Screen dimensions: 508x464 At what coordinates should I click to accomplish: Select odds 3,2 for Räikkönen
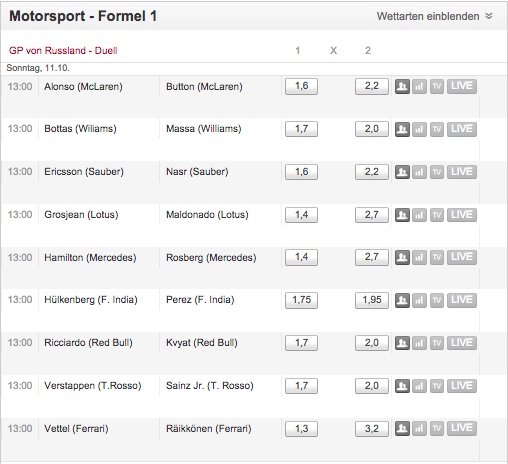tap(372, 429)
